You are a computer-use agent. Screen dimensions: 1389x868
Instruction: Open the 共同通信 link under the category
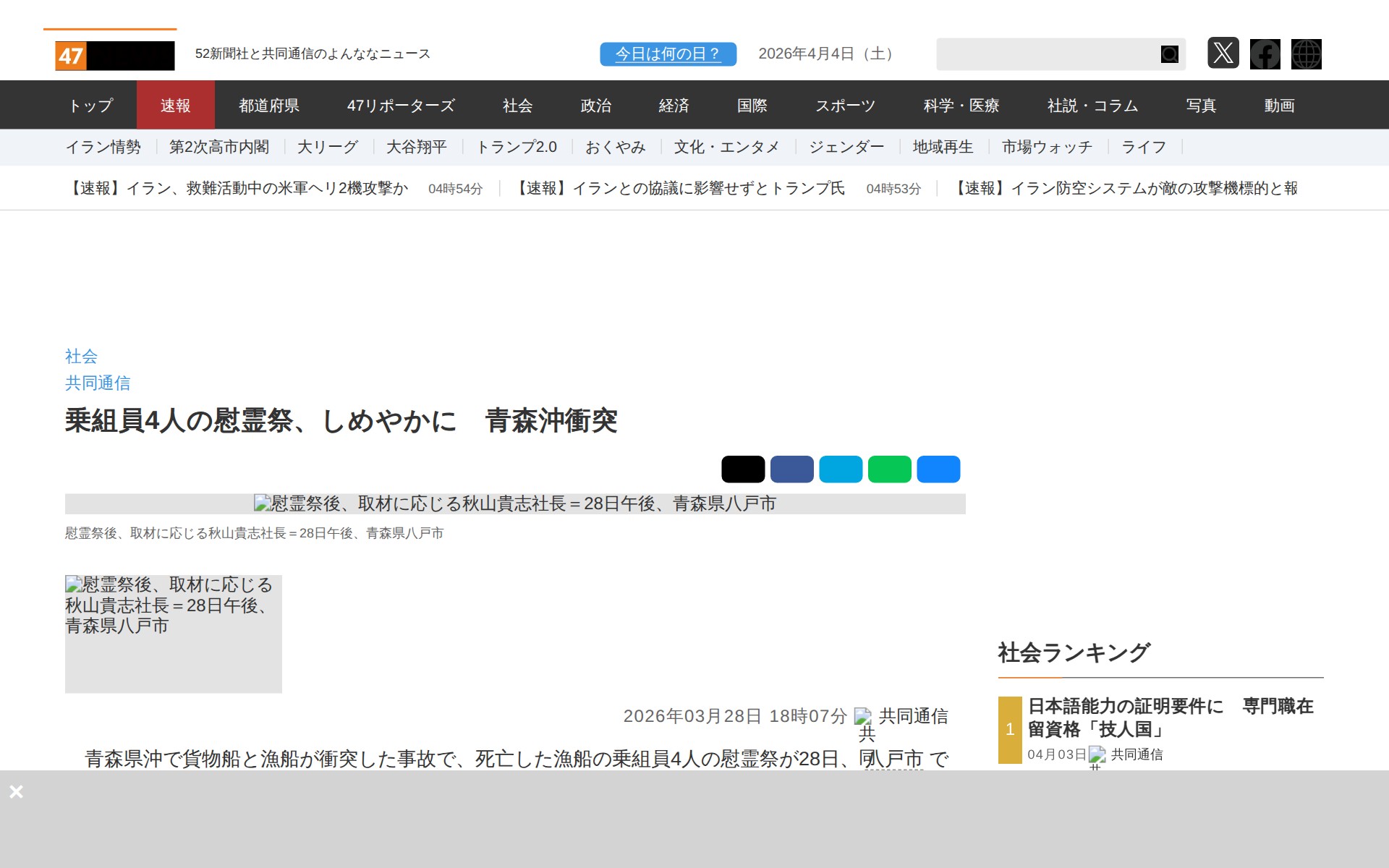pyautogui.click(x=98, y=383)
